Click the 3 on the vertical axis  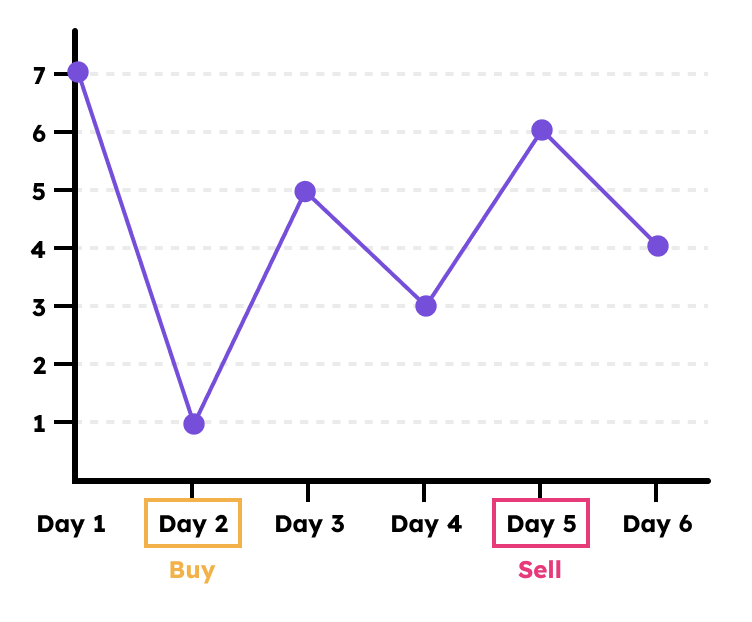pos(39,306)
